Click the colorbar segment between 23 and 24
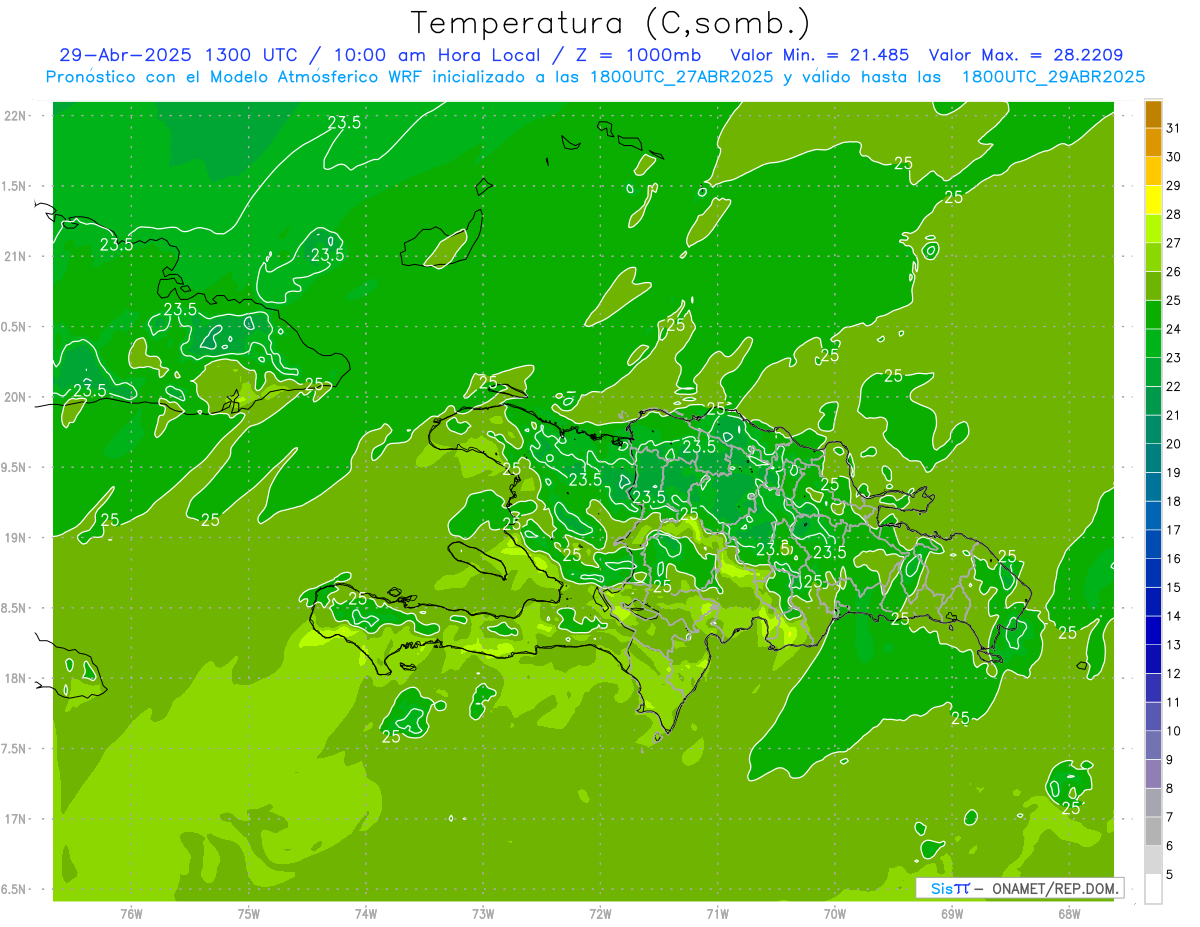 [1153, 344]
